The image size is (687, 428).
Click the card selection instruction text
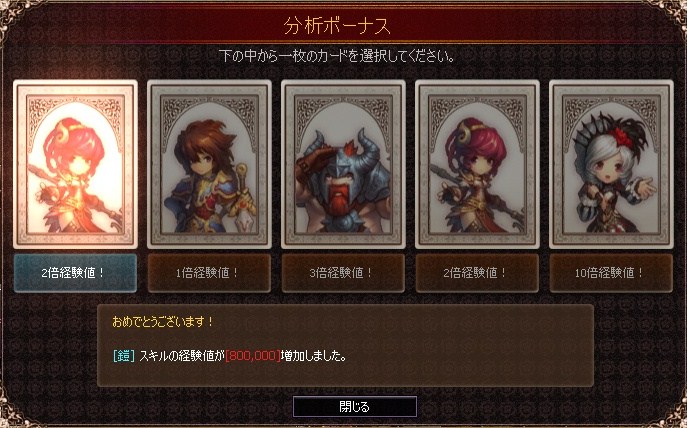[x=337, y=56]
